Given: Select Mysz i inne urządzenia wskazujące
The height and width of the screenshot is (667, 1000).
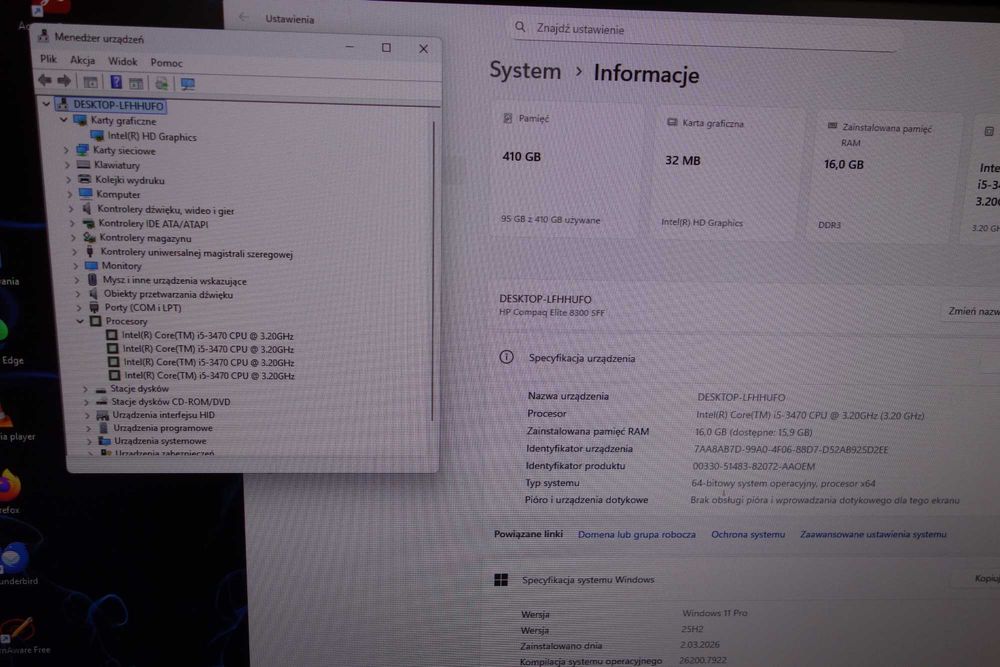Looking at the screenshot, I should point(175,281).
